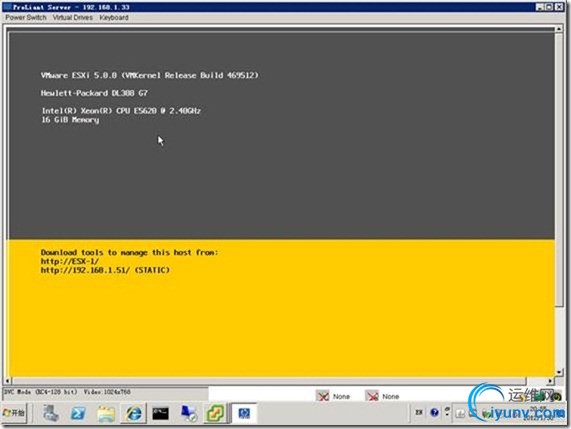Click the VMware ESXi 5.0.0 version line
Viewport: 571px width, 429px height.
[x=150, y=75]
